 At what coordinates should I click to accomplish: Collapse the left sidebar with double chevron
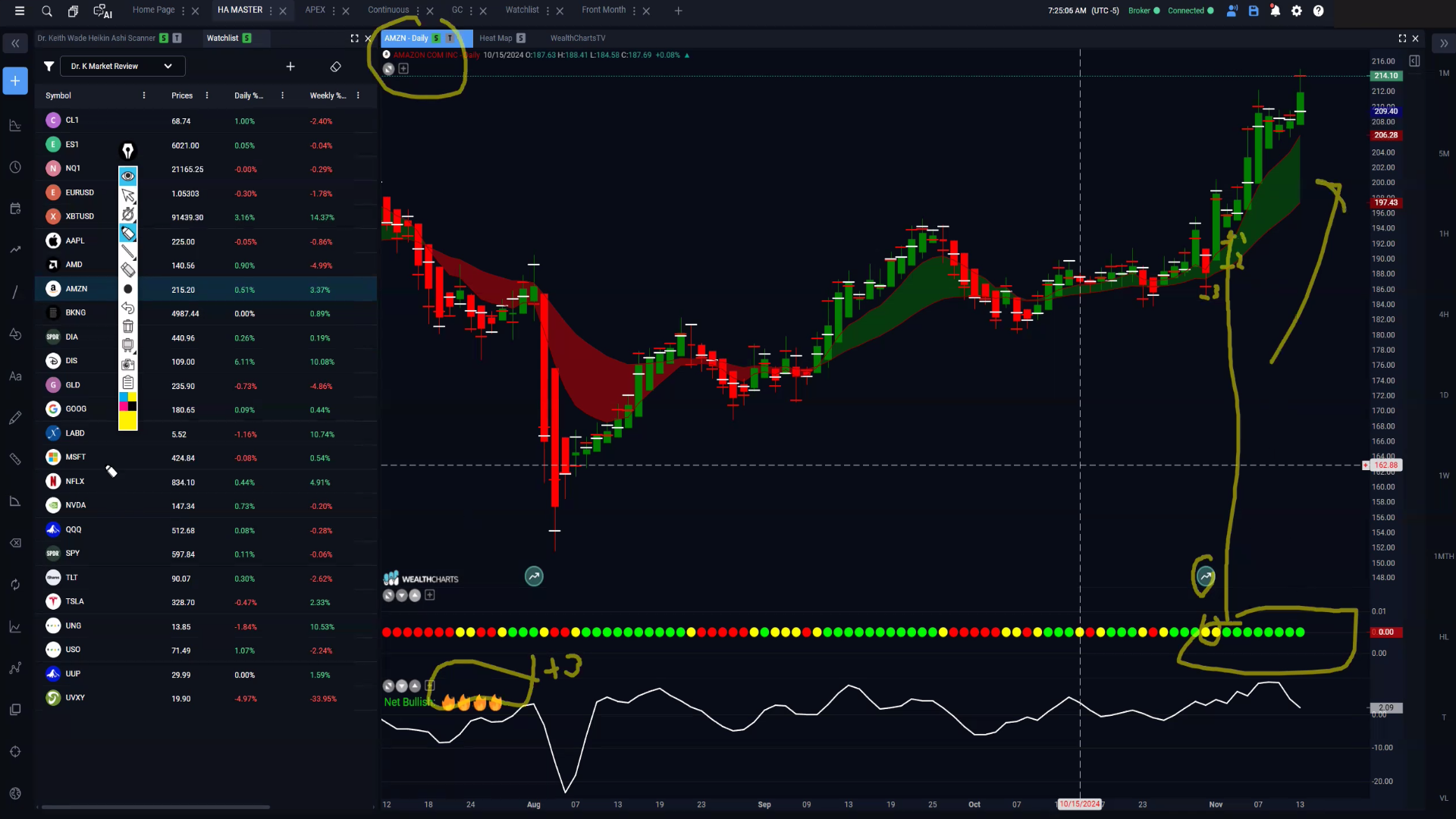click(15, 44)
